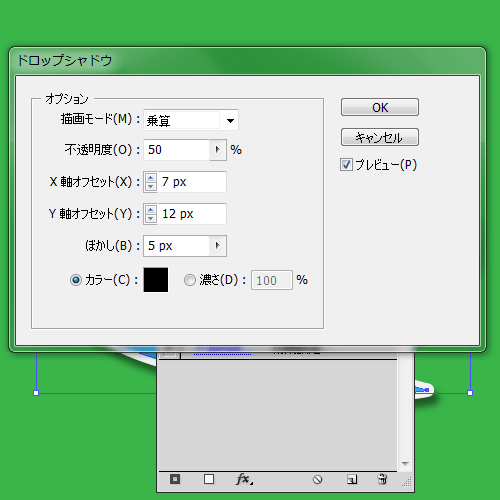Click the キャンセル button

pyautogui.click(x=380, y=137)
